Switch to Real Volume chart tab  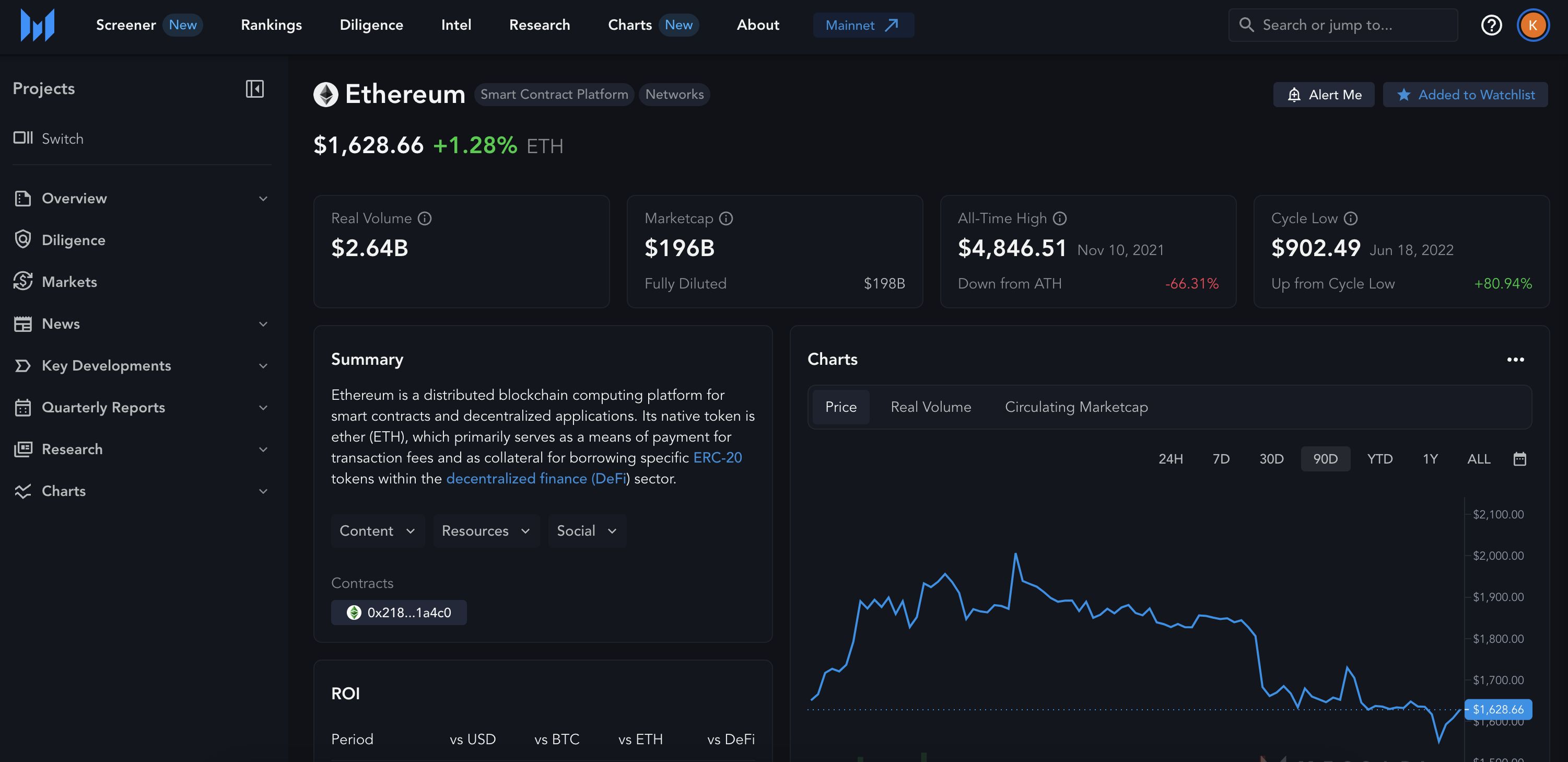pyautogui.click(x=930, y=407)
